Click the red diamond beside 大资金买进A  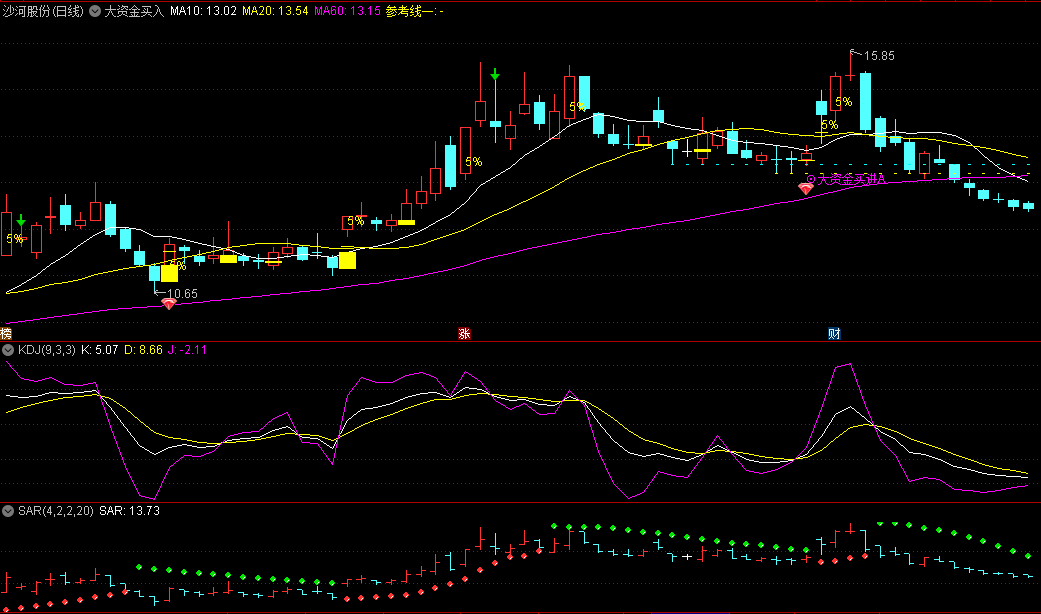pos(805,189)
